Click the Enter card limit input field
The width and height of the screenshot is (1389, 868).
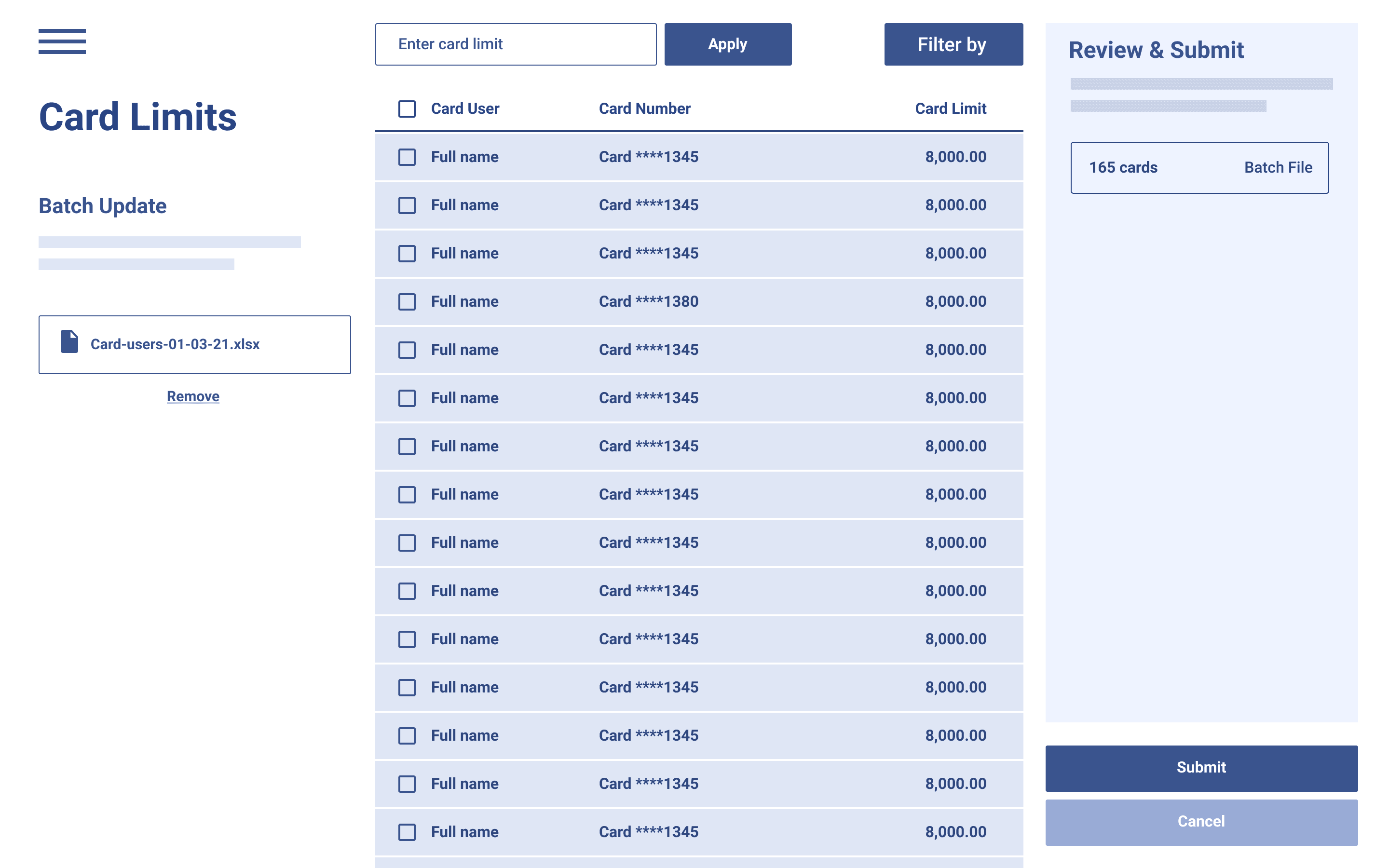pyautogui.click(x=515, y=43)
